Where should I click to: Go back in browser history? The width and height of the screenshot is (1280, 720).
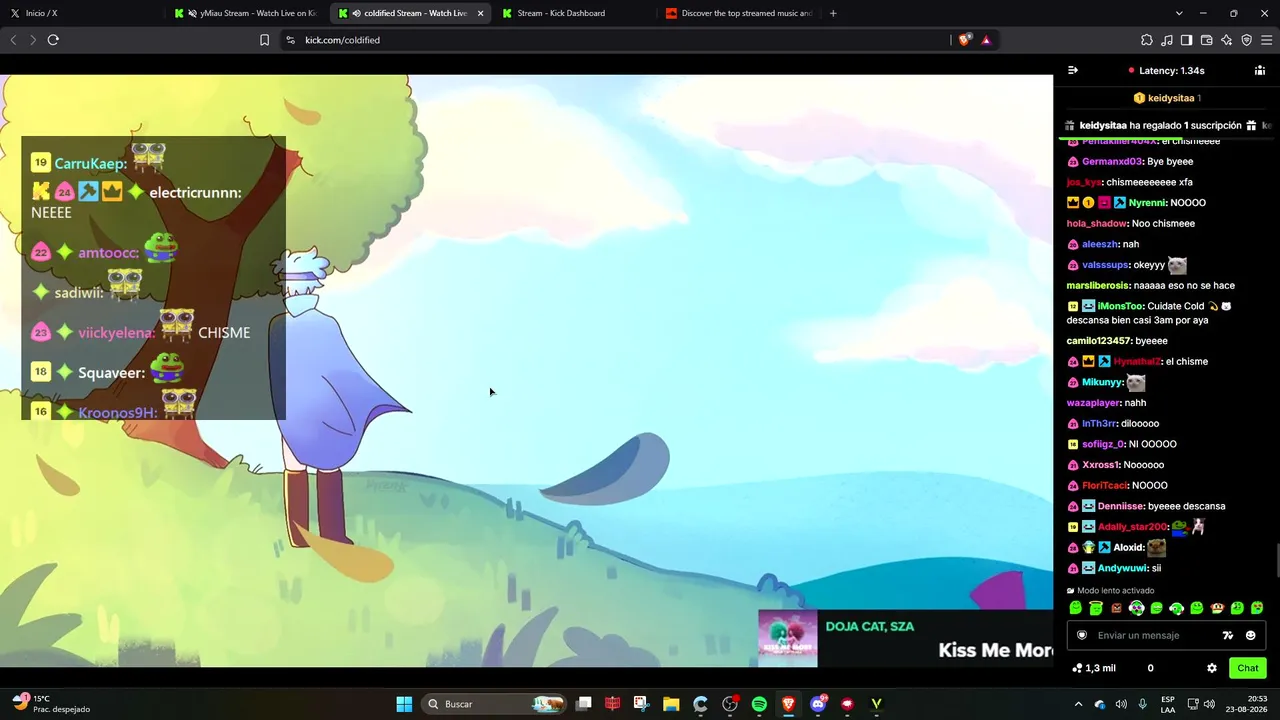pyautogui.click(x=13, y=40)
